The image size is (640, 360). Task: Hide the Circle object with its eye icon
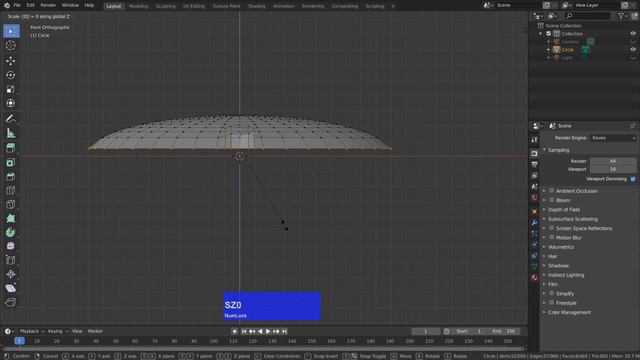click(633, 49)
